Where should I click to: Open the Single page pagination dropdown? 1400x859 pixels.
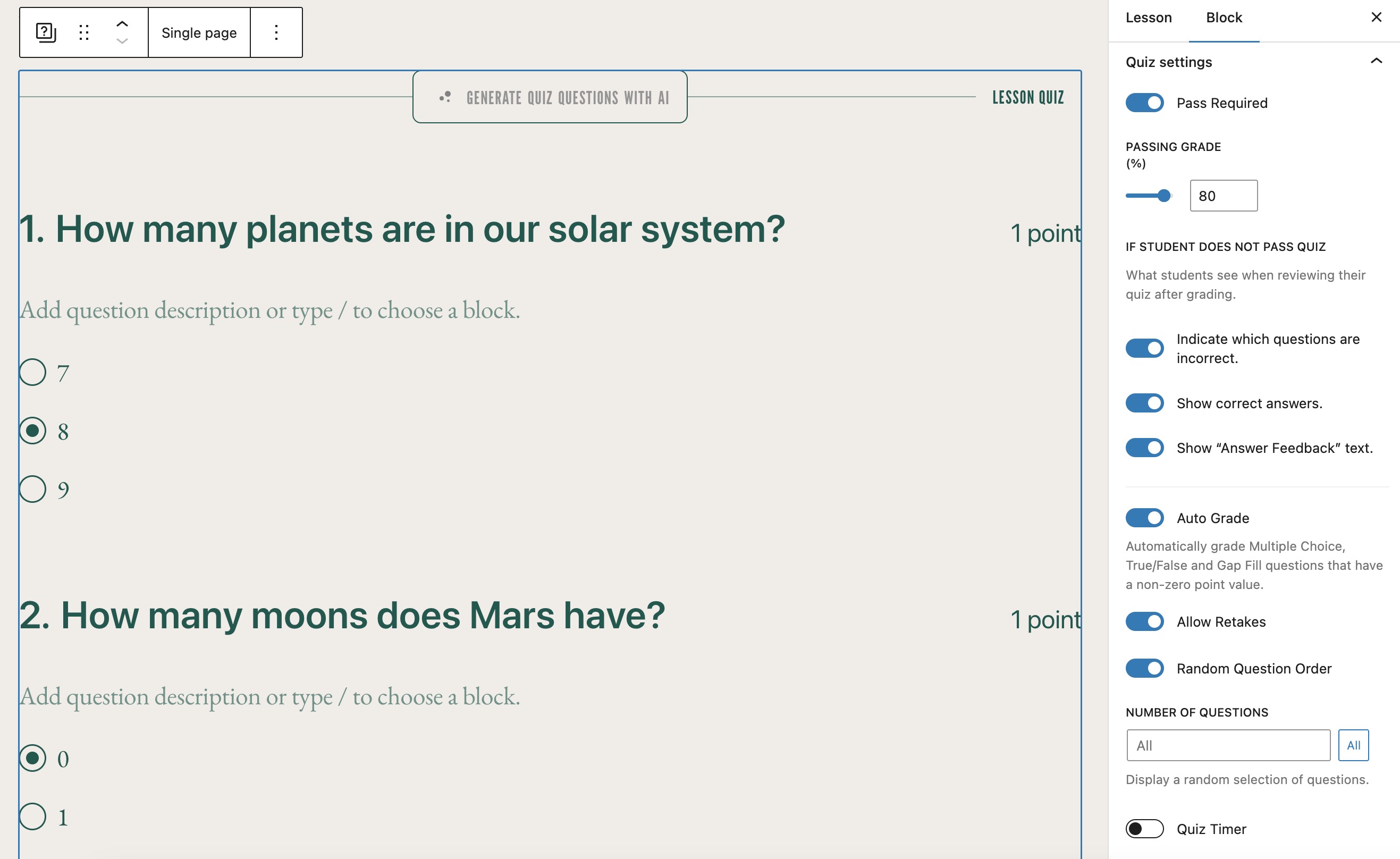[x=199, y=32]
